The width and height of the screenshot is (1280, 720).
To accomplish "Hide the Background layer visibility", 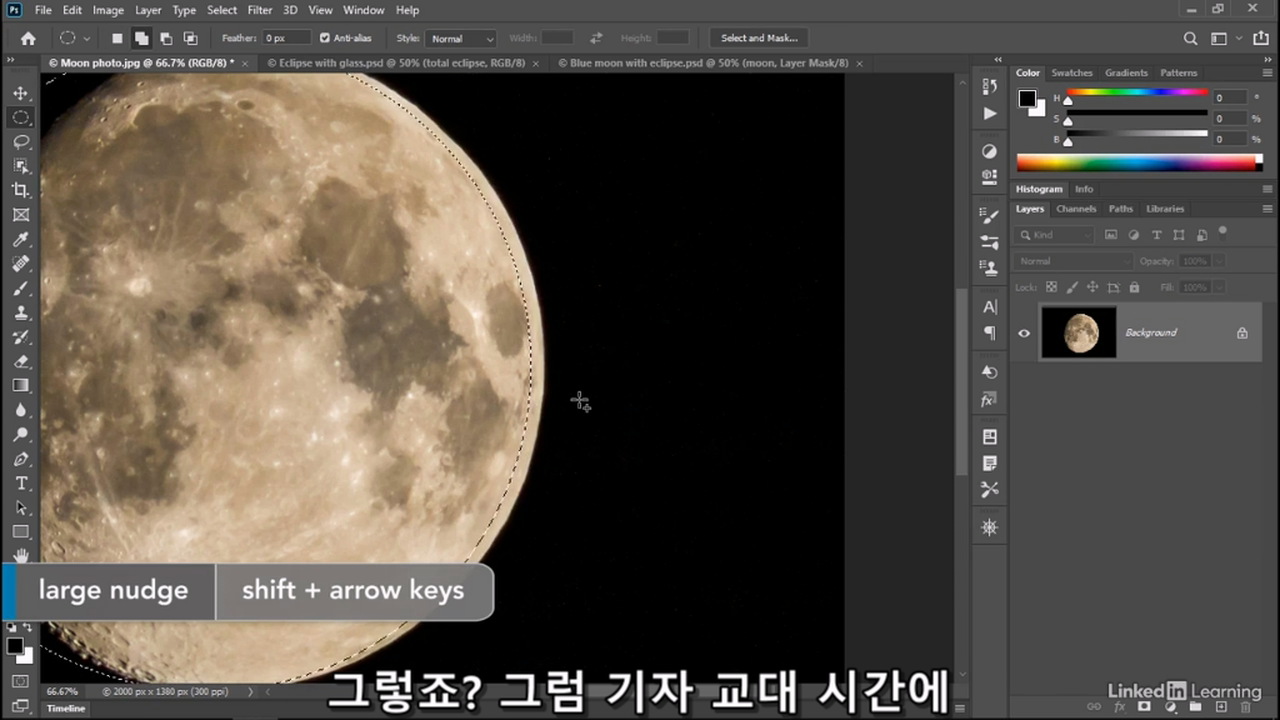I will click(x=1024, y=333).
